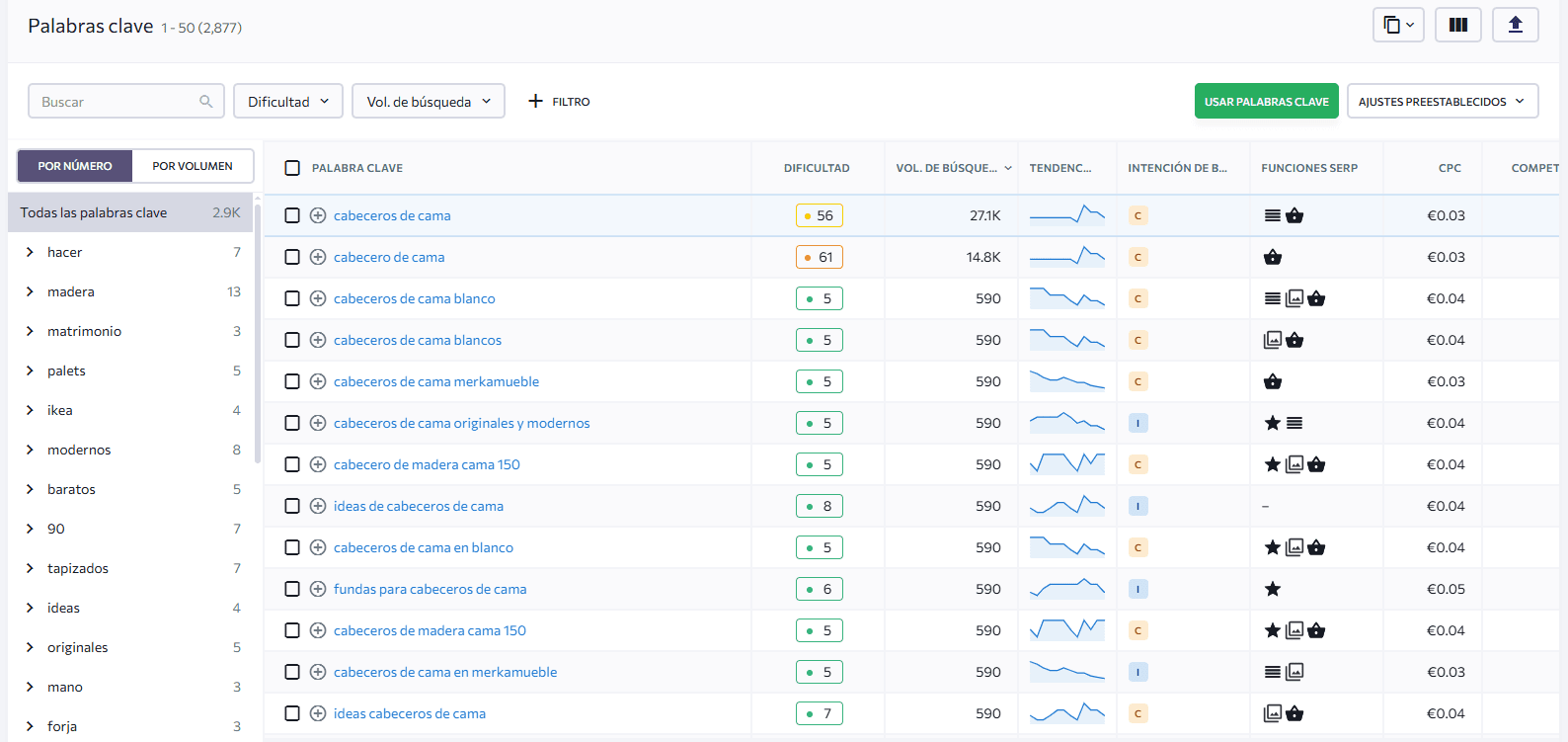
Task: Click the FILTRO button label
Action: tap(571, 102)
